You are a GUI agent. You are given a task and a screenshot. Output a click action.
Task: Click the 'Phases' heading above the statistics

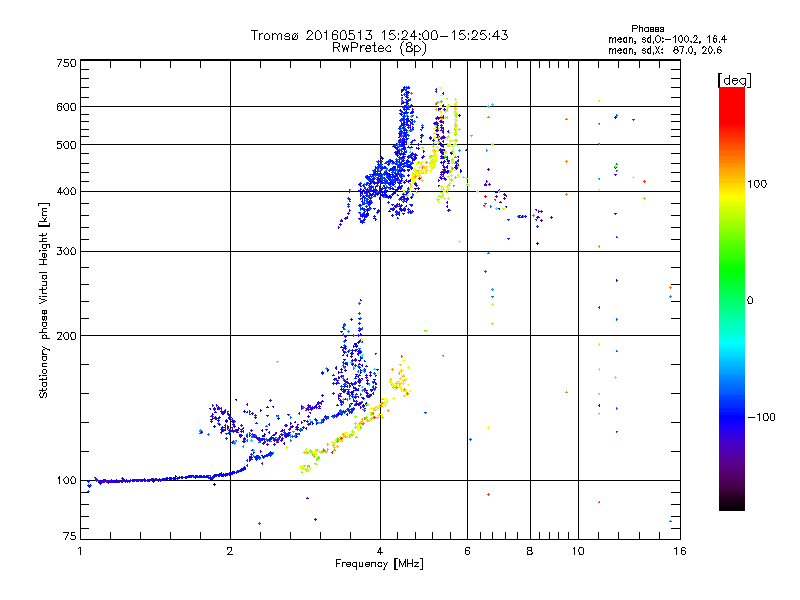pyautogui.click(x=647, y=29)
